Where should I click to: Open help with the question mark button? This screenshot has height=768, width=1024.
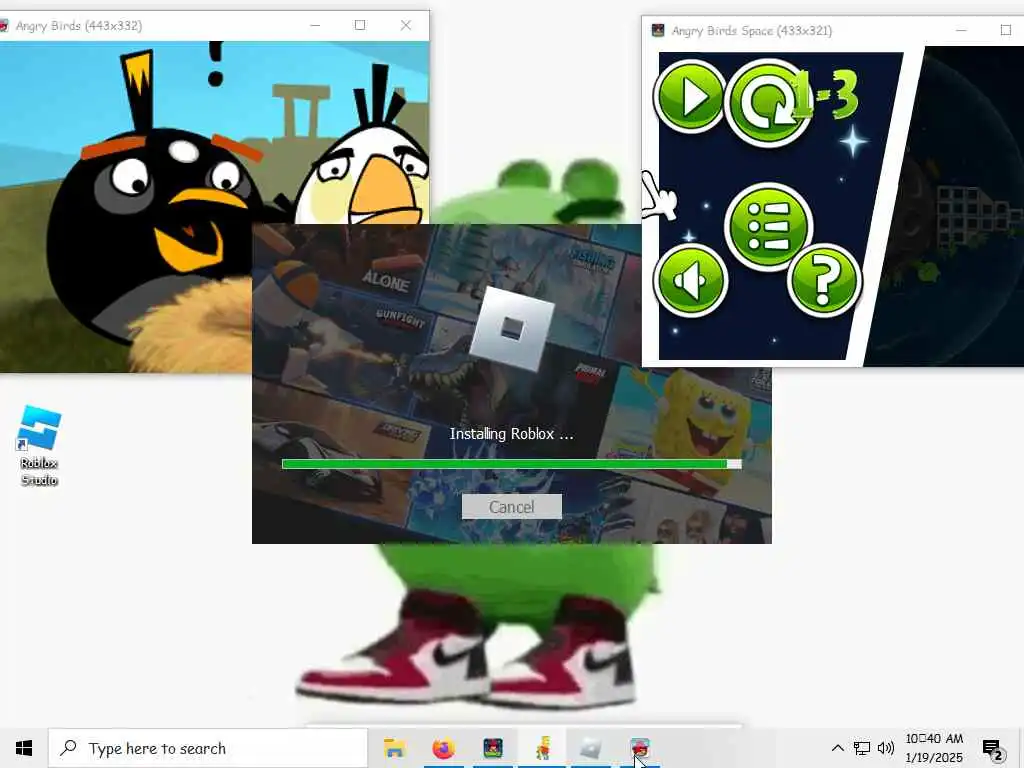[824, 280]
